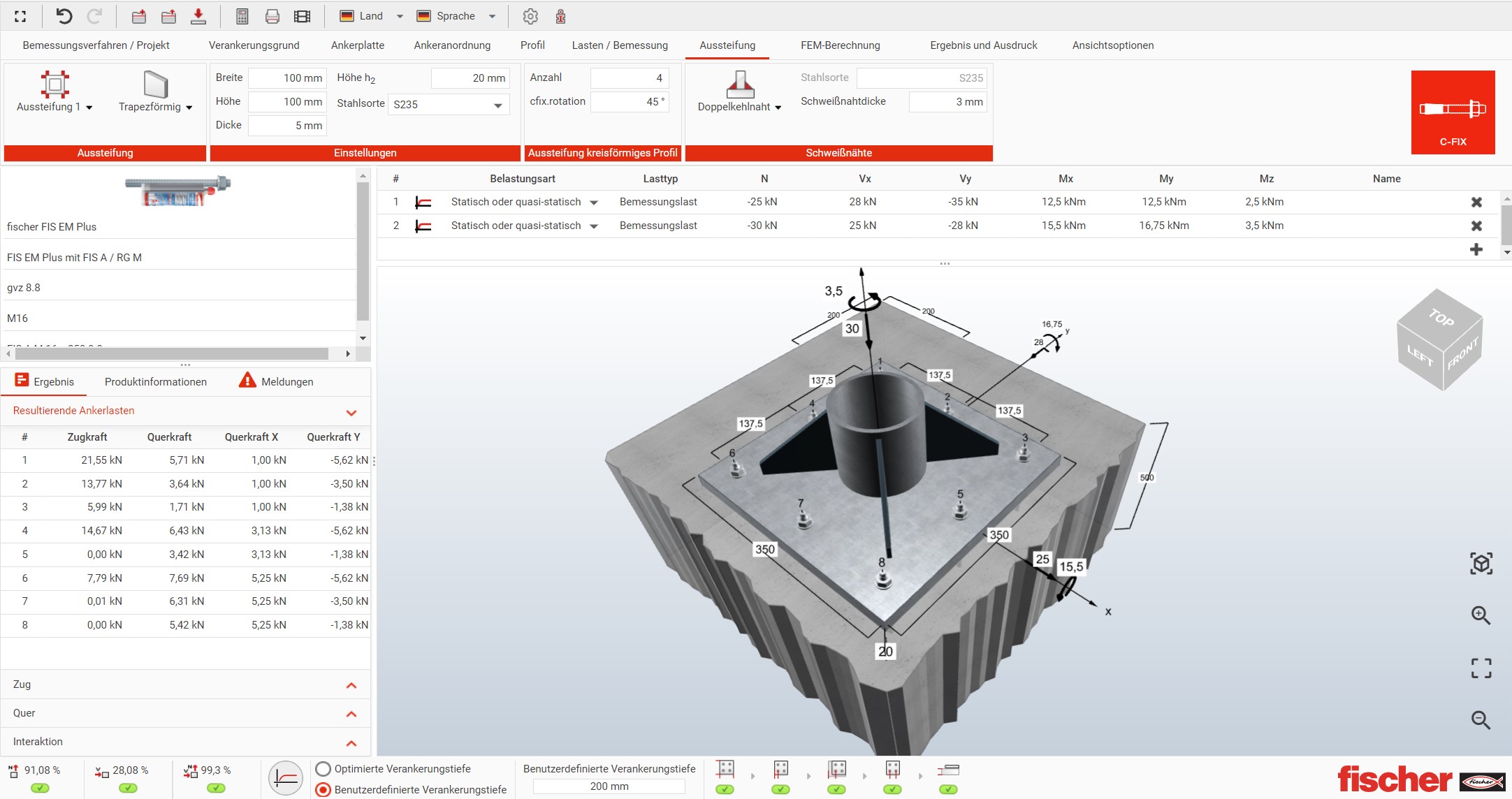Click the 3D view orientation cube icon
This screenshot has width=1512, height=799.
tap(1481, 563)
